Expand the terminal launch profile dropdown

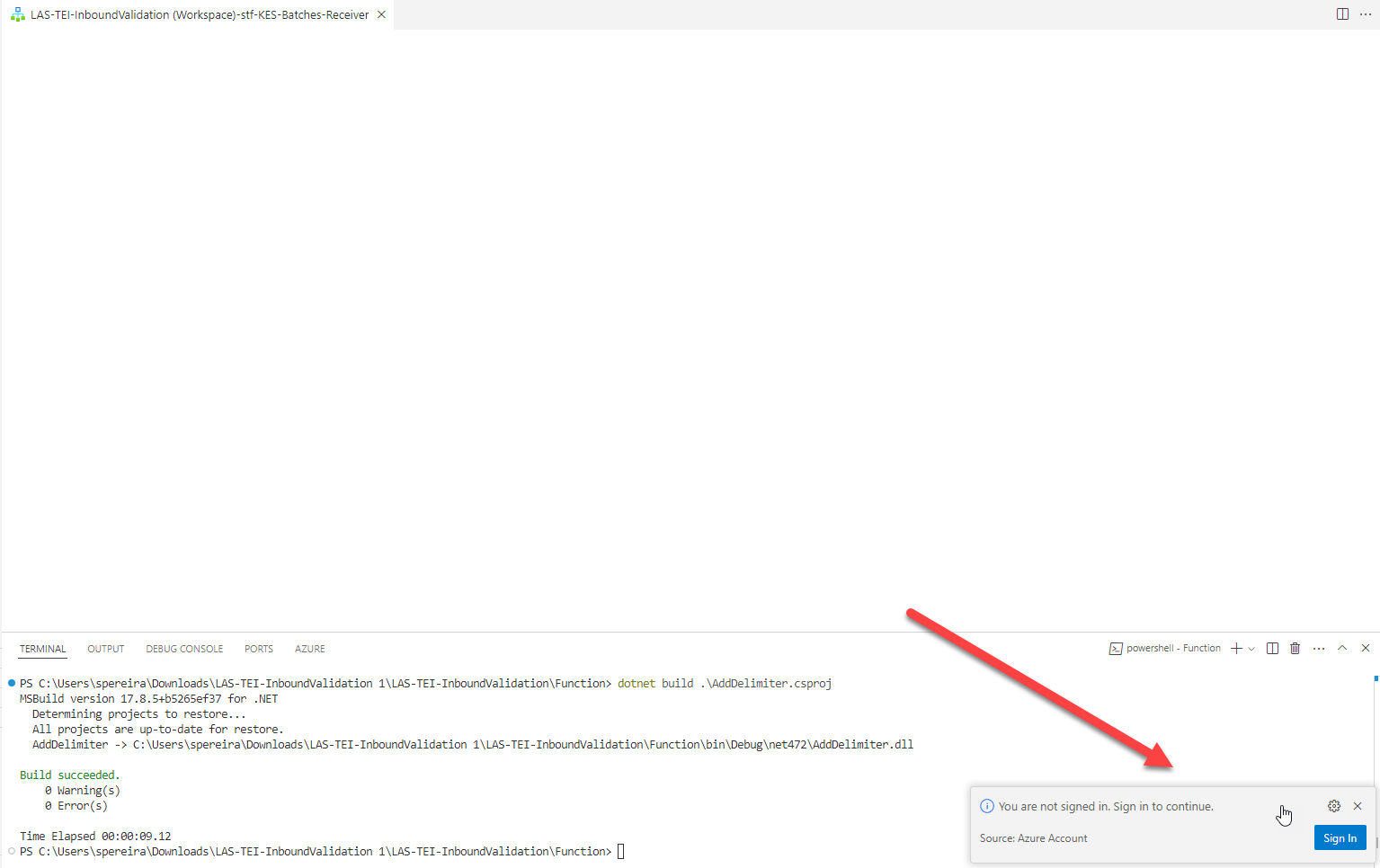(x=1251, y=649)
